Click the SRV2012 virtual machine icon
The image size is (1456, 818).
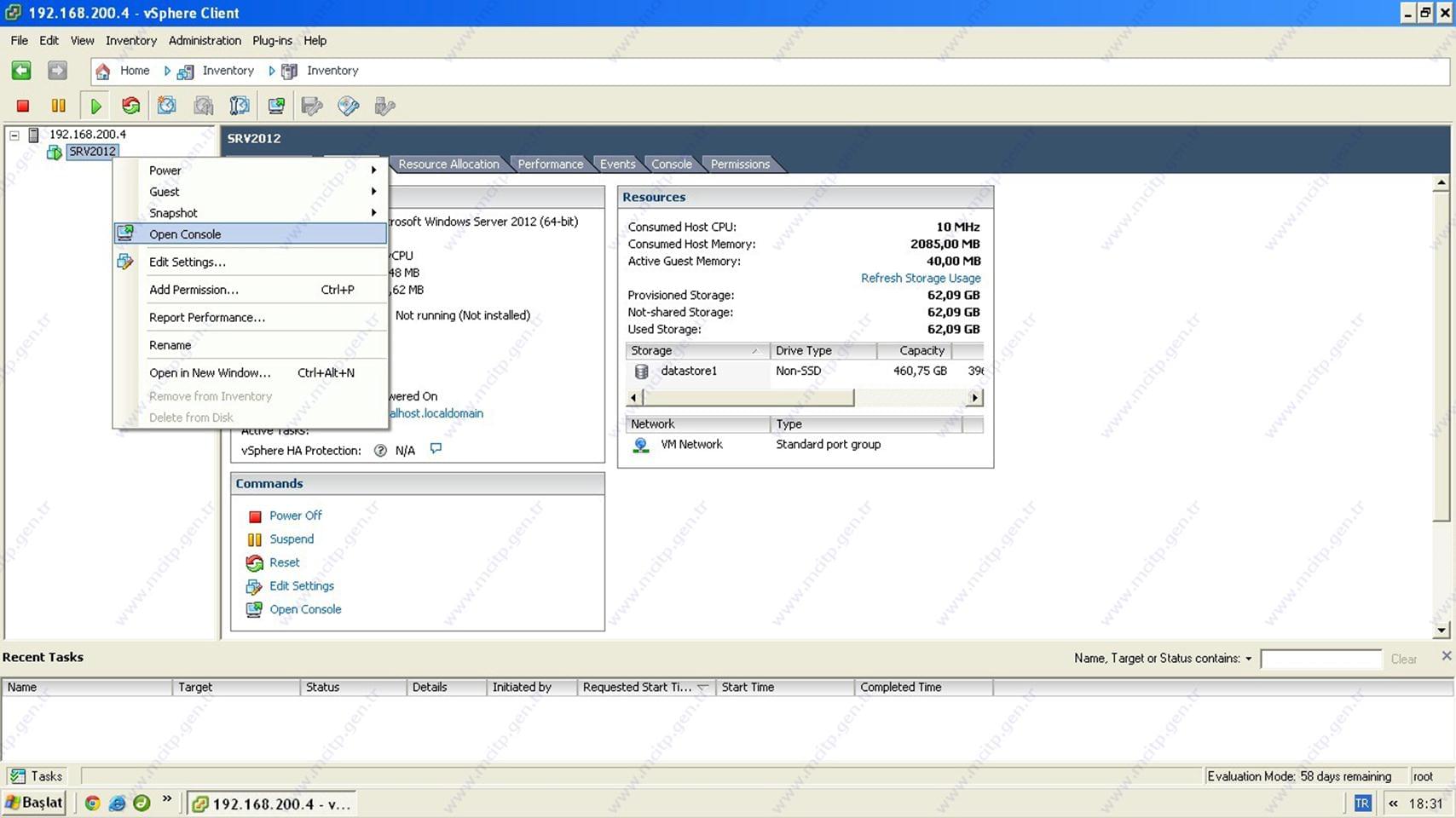point(55,152)
